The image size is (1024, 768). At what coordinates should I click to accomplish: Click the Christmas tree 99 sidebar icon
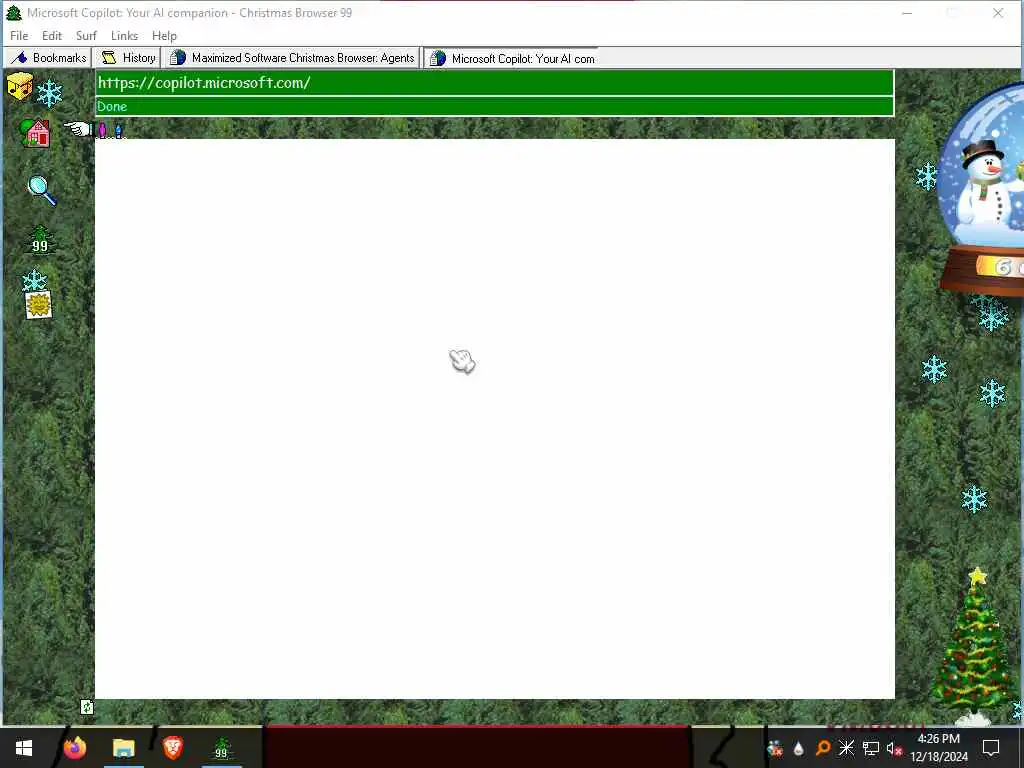tap(40, 240)
